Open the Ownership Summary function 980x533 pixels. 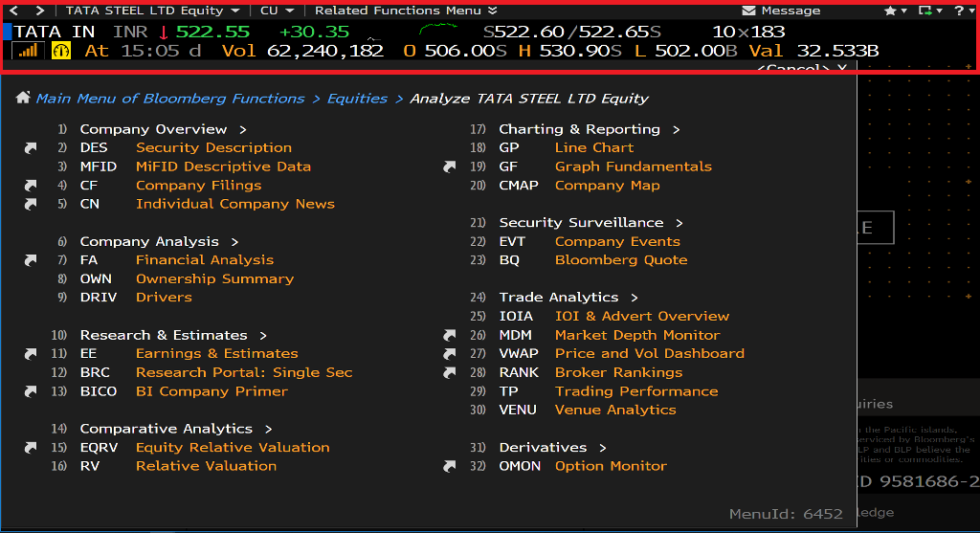tap(214, 279)
